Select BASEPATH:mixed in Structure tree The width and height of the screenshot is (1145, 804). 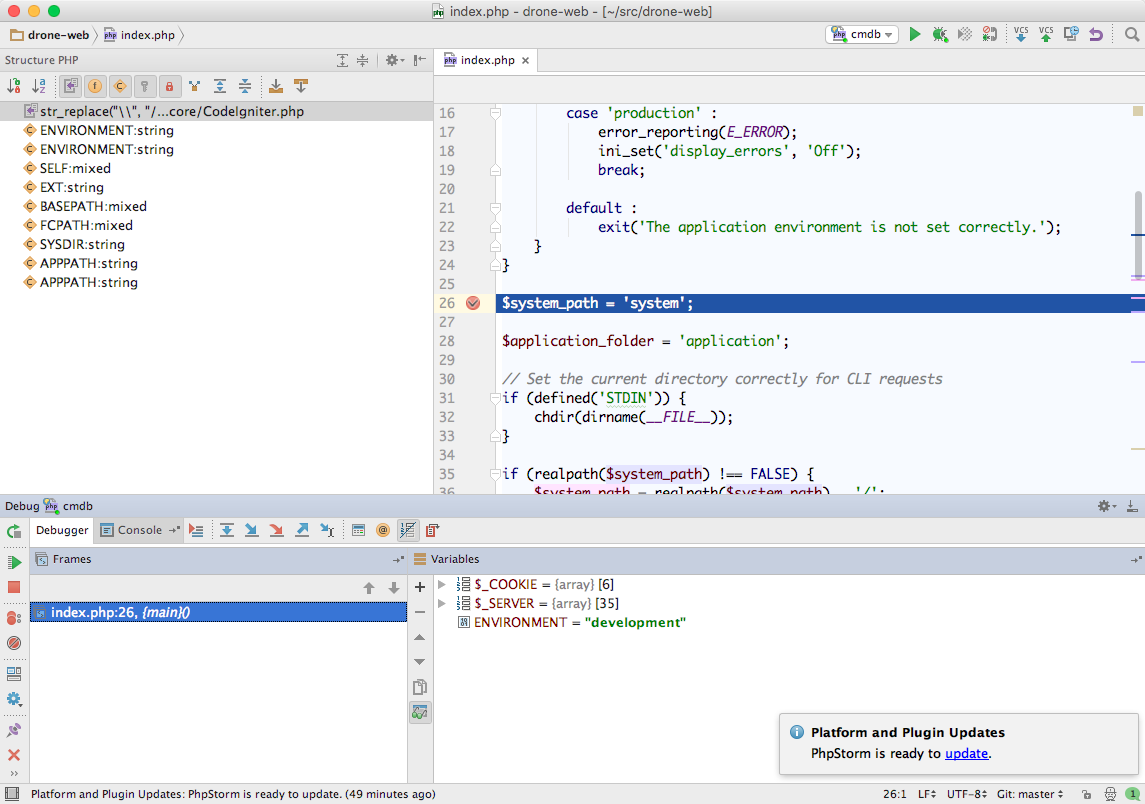(93, 206)
